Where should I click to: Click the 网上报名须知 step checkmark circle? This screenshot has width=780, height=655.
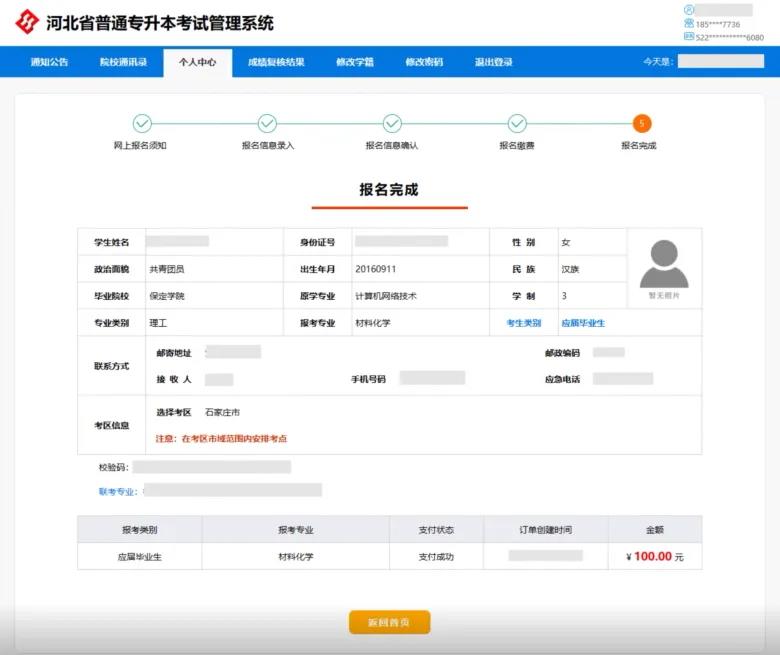(142, 123)
